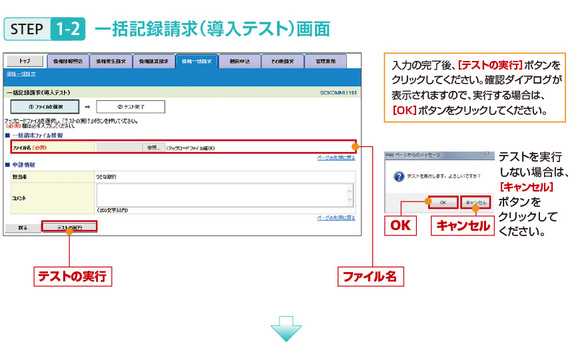Open the その他請求 tab
The image size is (580, 364).
283,61
